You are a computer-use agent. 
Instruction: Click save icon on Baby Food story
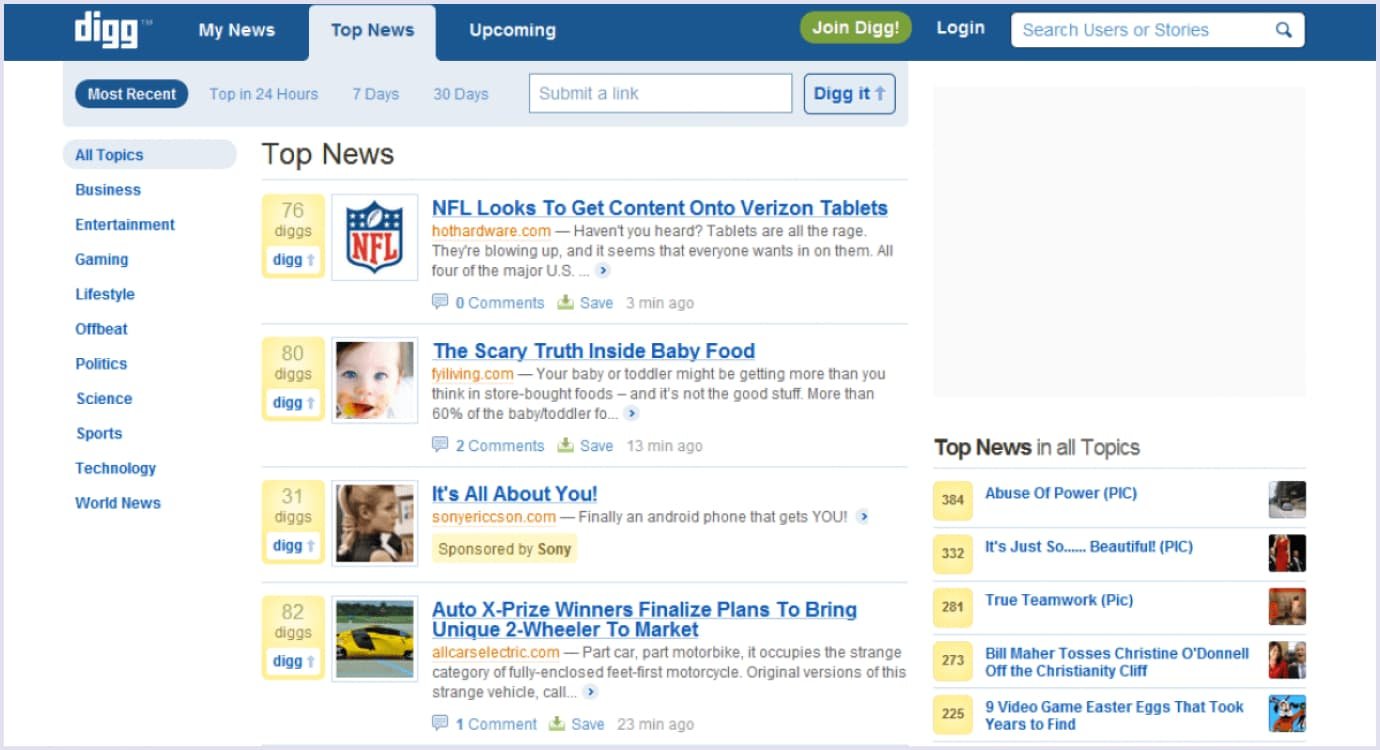(566, 445)
